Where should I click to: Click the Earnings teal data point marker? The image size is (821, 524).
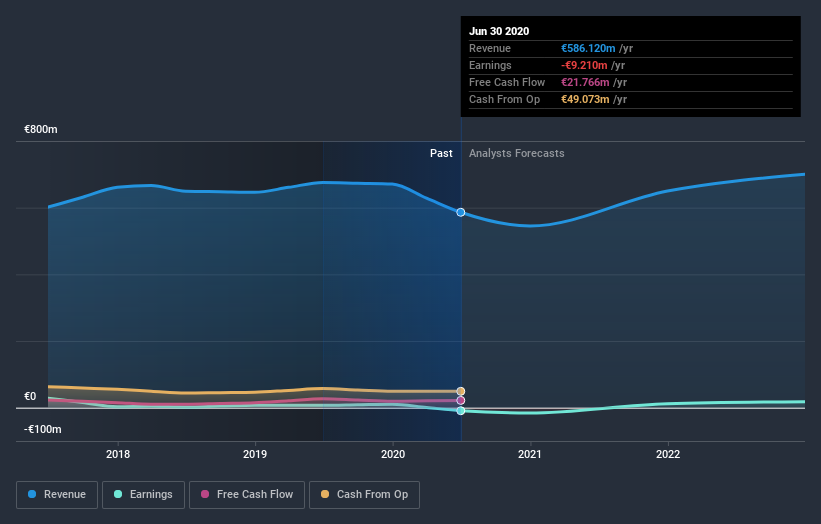(x=461, y=411)
